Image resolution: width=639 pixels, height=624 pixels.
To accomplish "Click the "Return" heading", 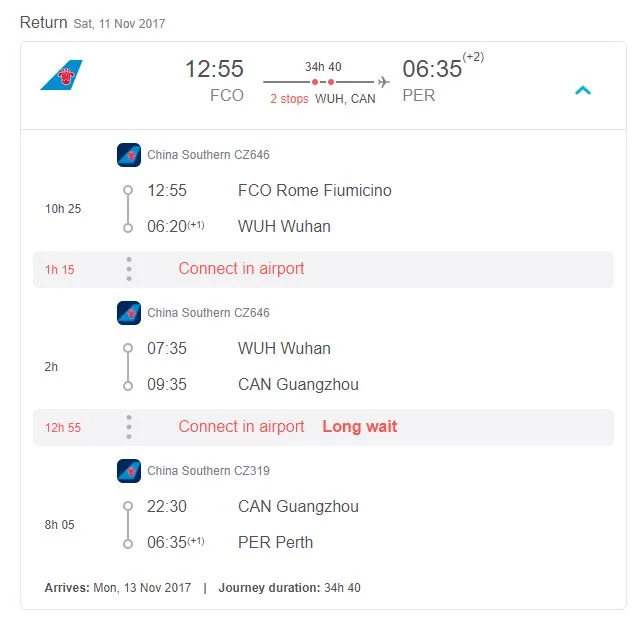I will [x=43, y=22].
